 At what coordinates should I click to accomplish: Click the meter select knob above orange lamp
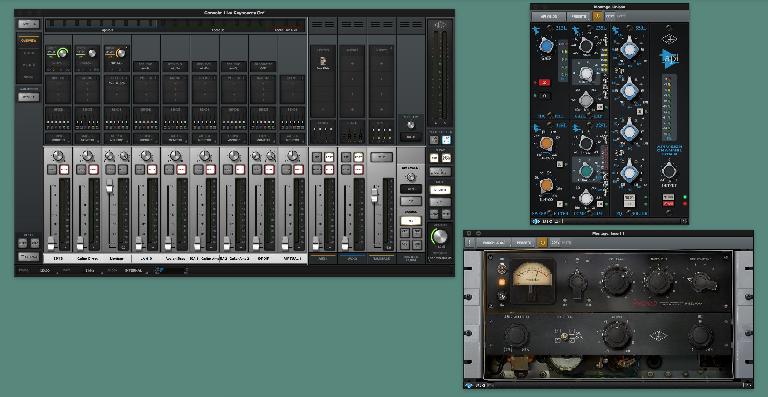pyautogui.click(x=502, y=268)
